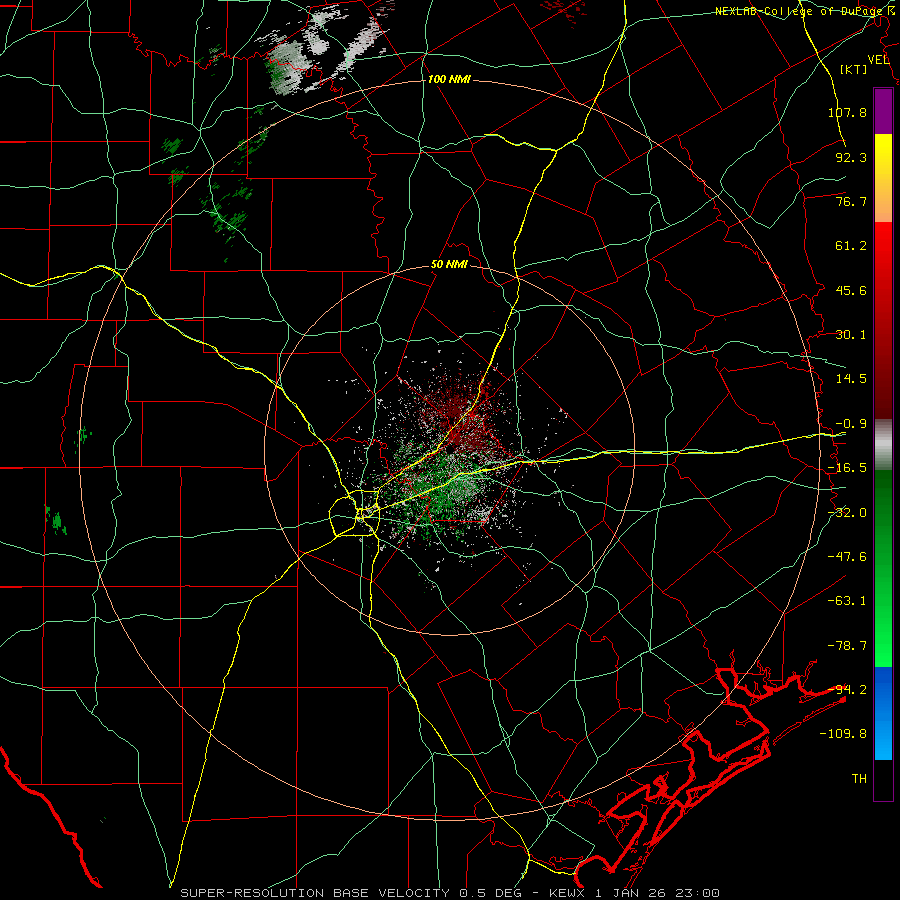
Task: Click the TH legend label
Action: [x=859, y=779]
